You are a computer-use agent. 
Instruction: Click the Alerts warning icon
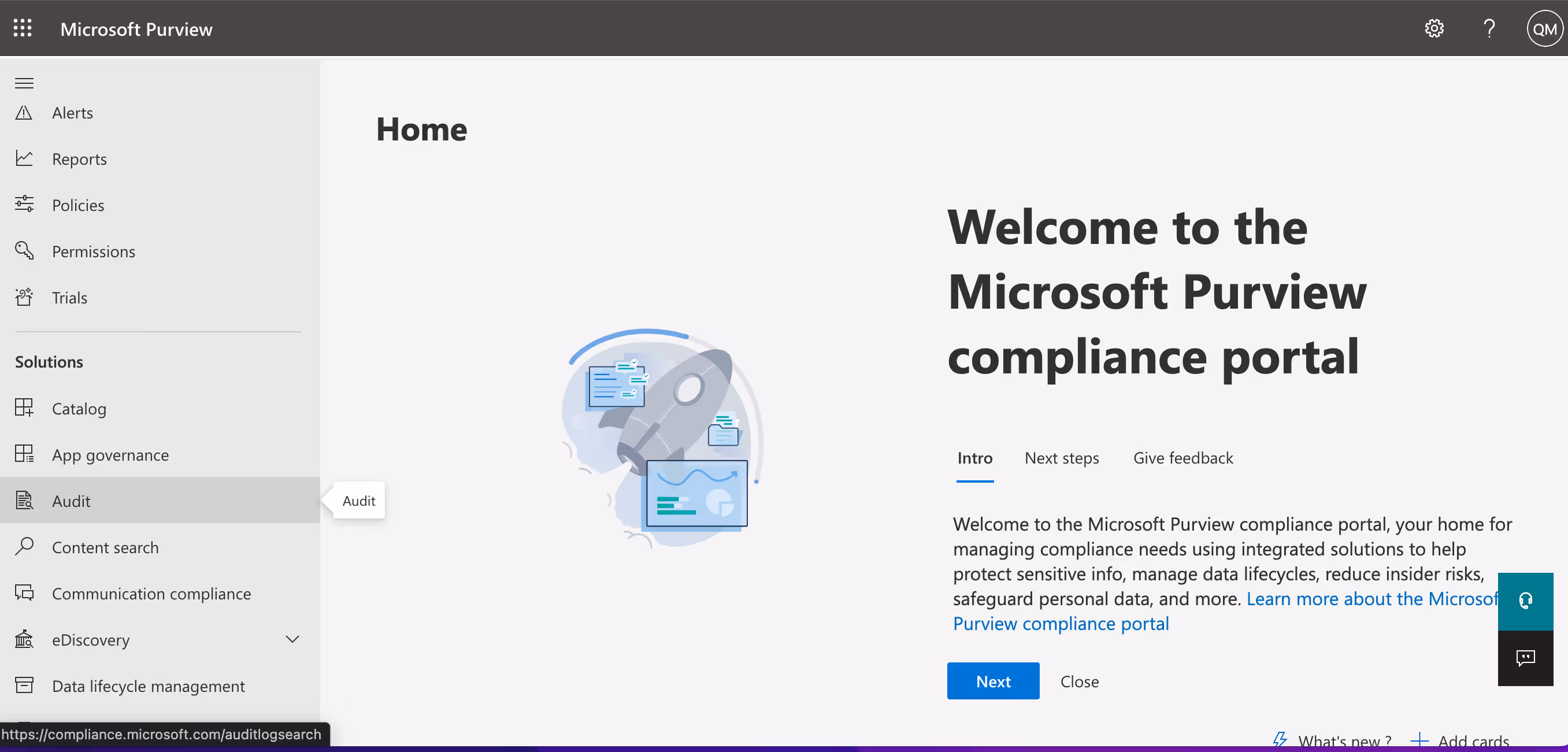point(24,113)
